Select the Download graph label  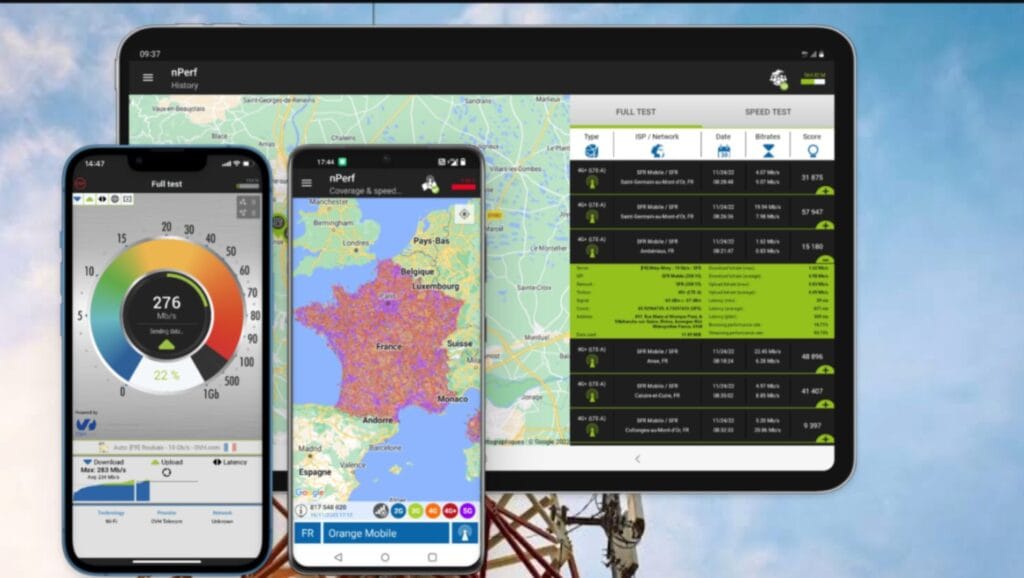click(104, 462)
